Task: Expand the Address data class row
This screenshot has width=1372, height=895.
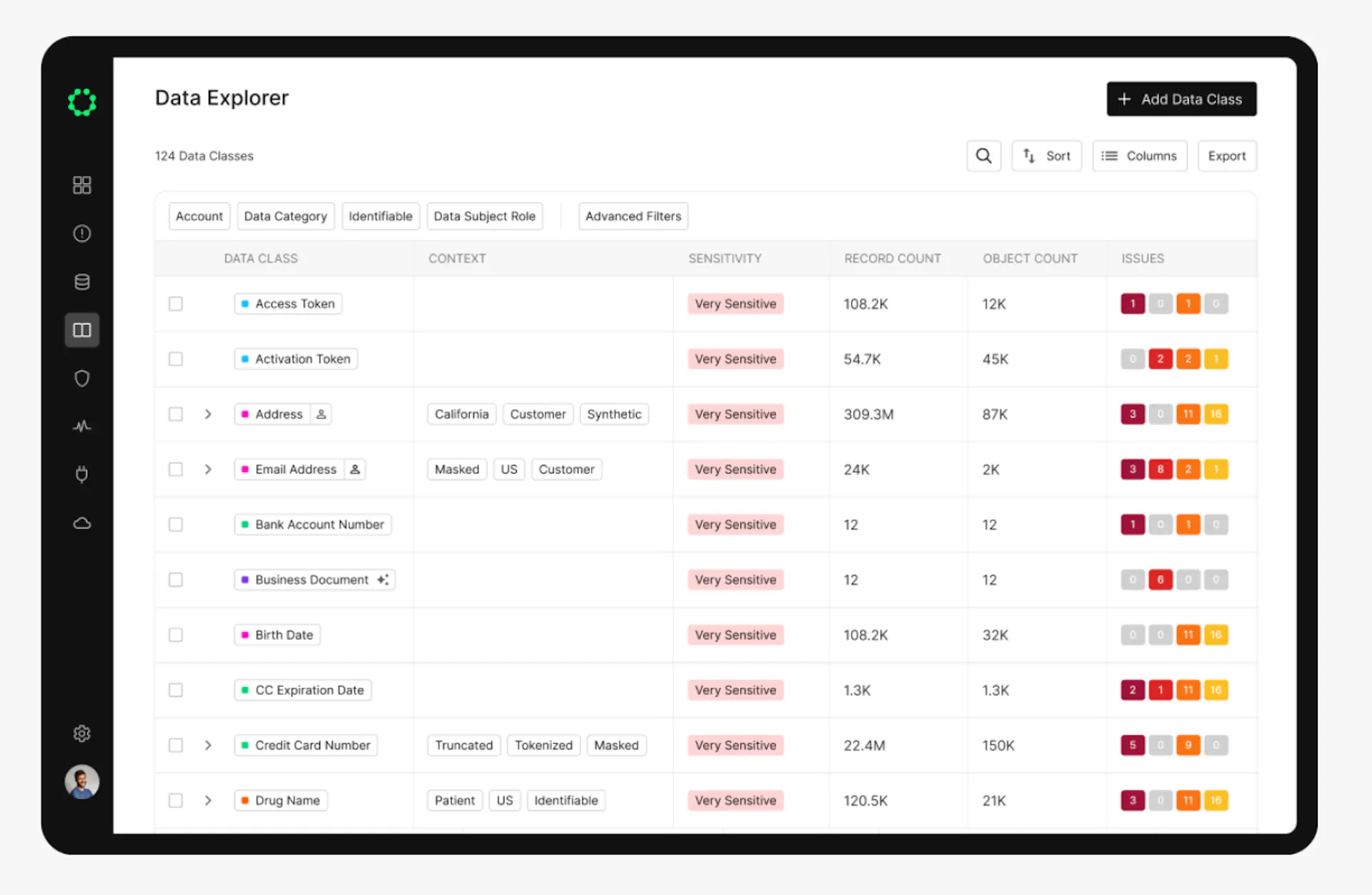Action: point(208,414)
